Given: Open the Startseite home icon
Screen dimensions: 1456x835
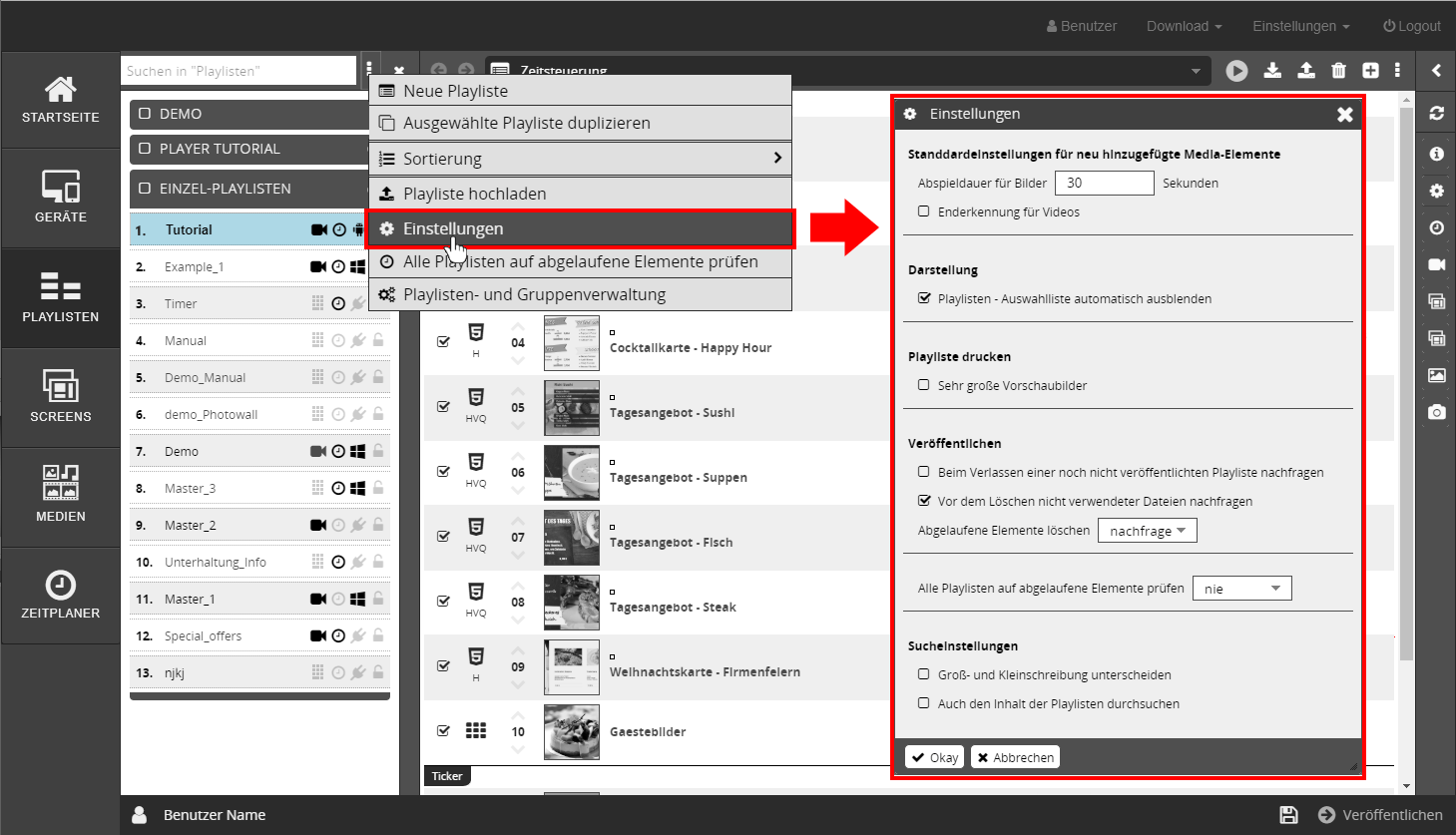Looking at the screenshot, I should [61, 99].
